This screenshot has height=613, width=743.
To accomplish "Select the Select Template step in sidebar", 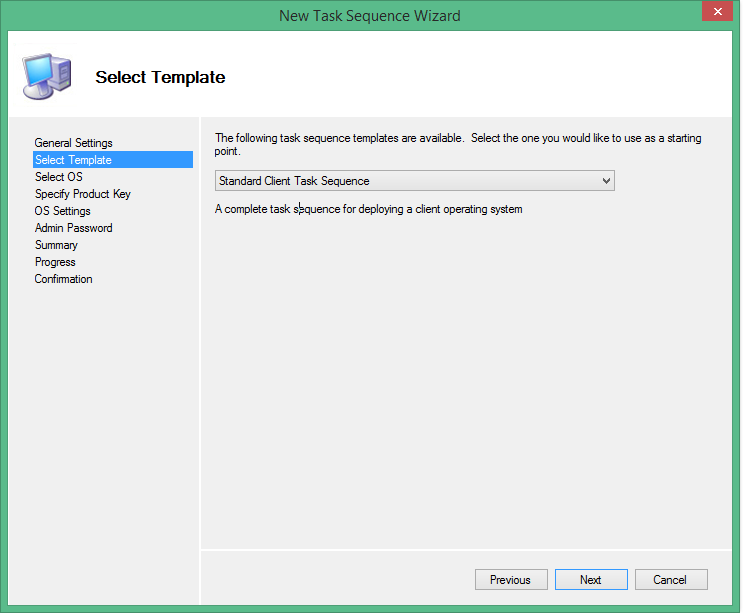I will (73, 160).
